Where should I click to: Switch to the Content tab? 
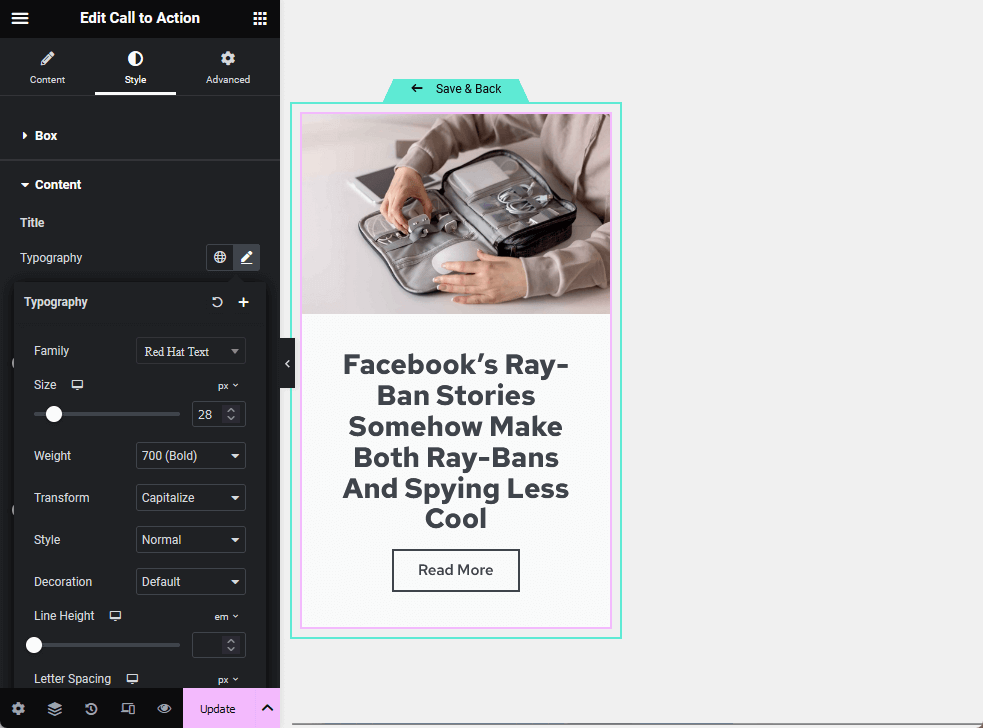click(47, 67)
